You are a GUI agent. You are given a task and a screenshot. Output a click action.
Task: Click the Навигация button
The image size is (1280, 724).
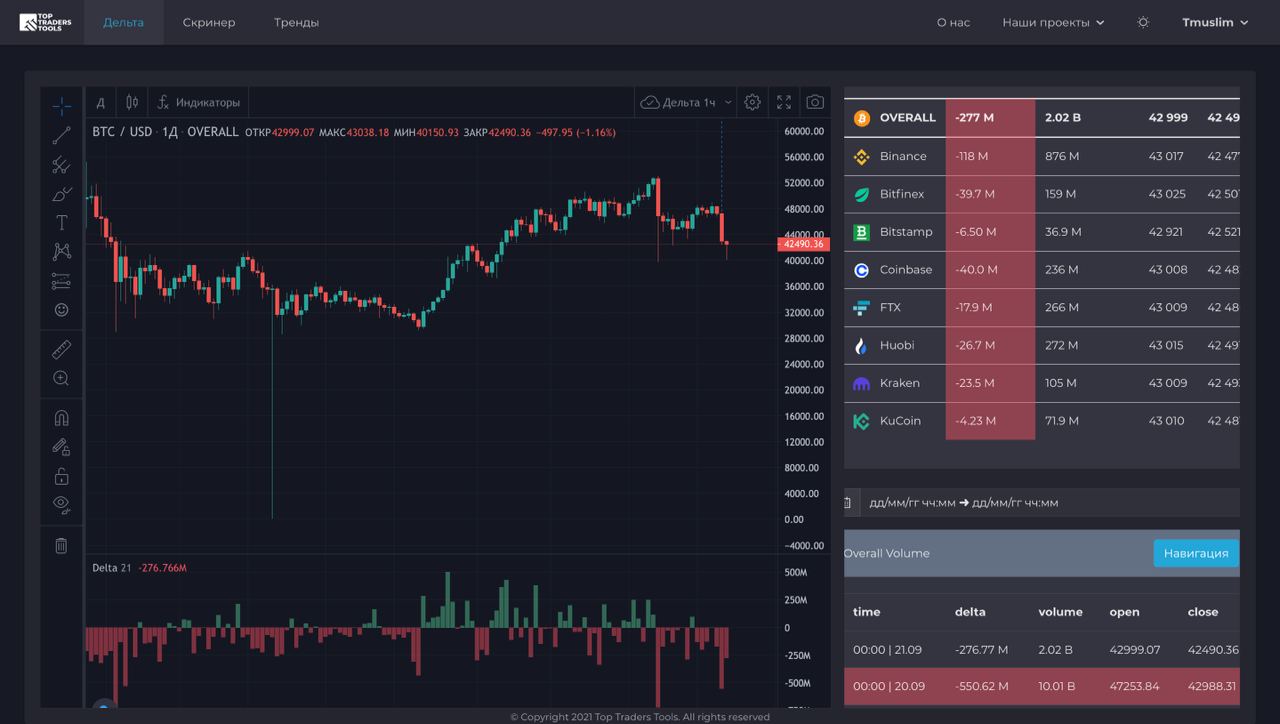pyautogui.click(x=1195, y=553)
